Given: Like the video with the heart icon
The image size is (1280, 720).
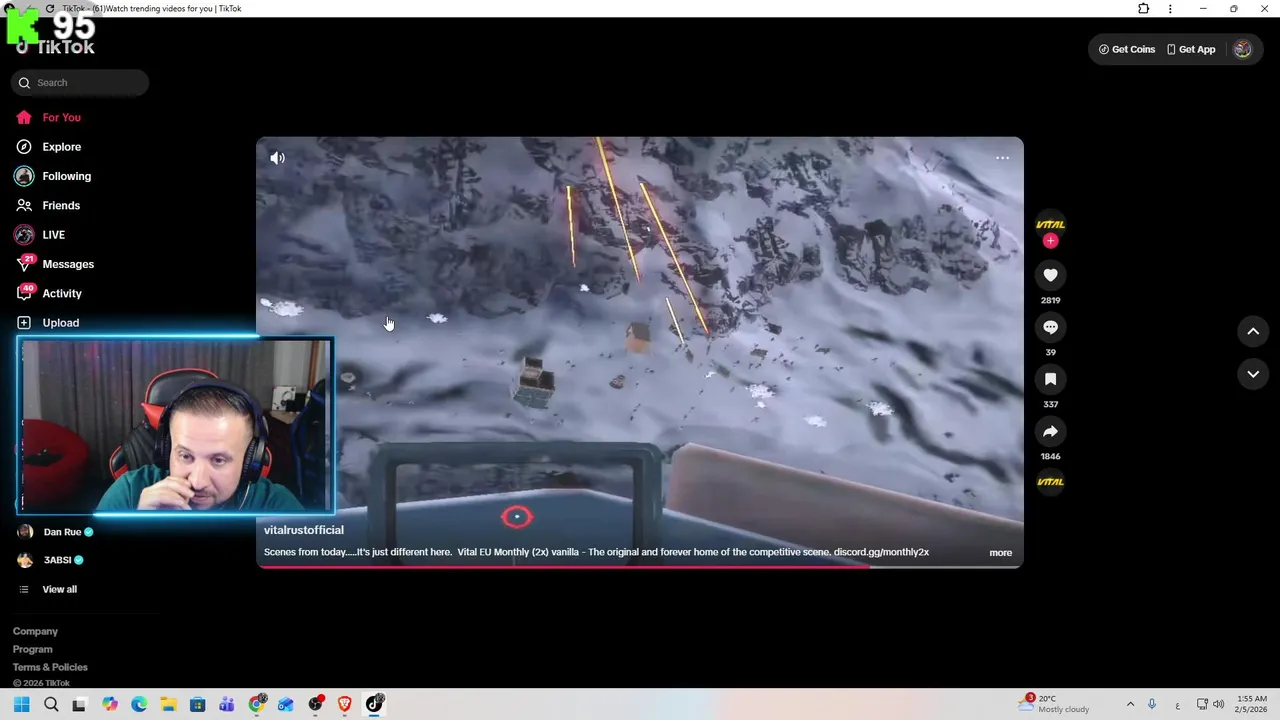Looking at the screenshot, I should pos(1050,275).
